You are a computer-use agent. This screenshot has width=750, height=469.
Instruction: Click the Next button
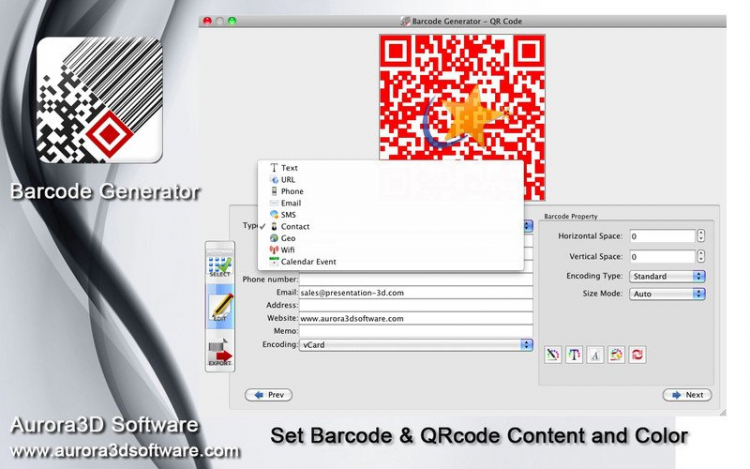pos(687,395)
